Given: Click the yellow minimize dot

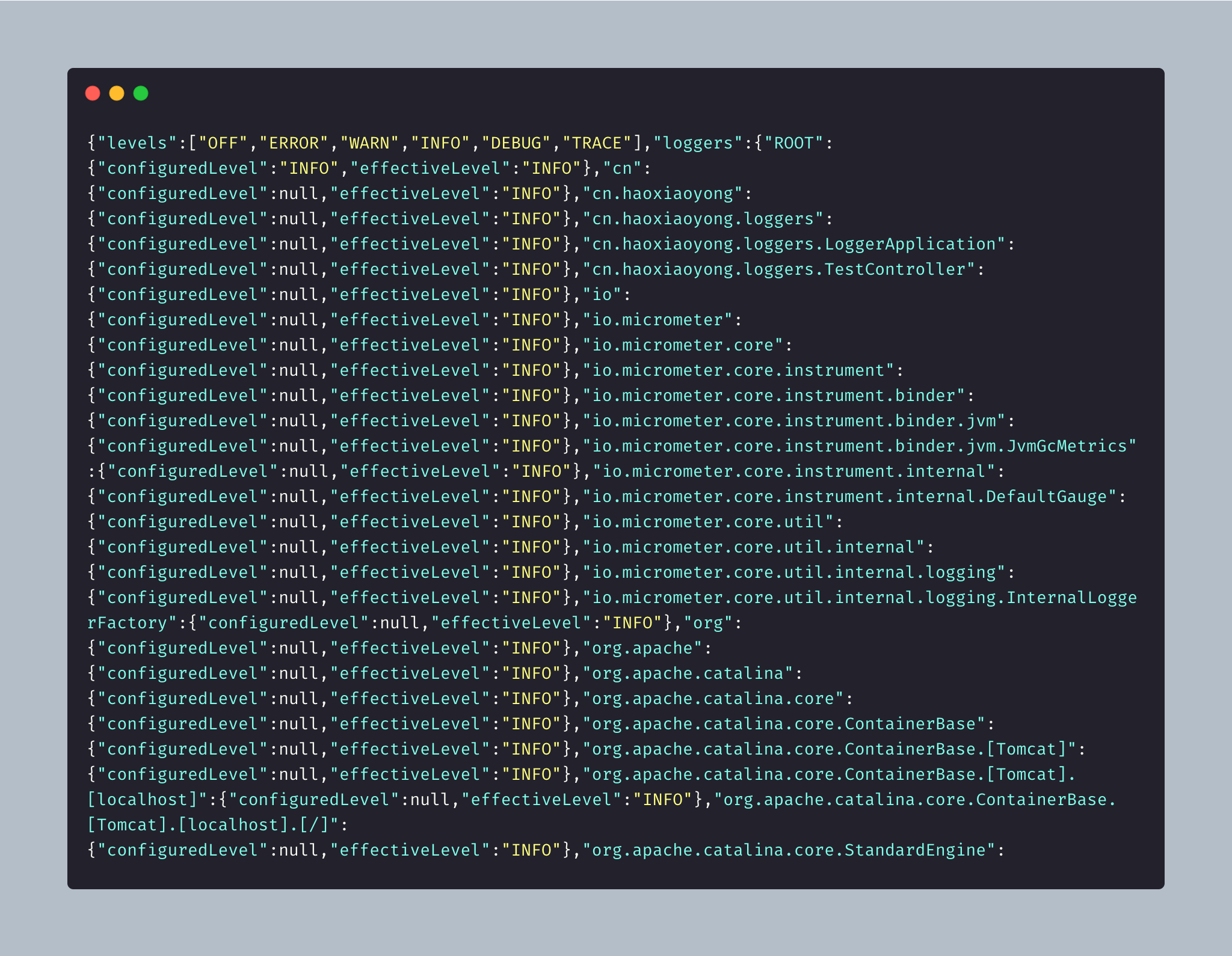Looking at the screenshot, I should tap(117, 93).
